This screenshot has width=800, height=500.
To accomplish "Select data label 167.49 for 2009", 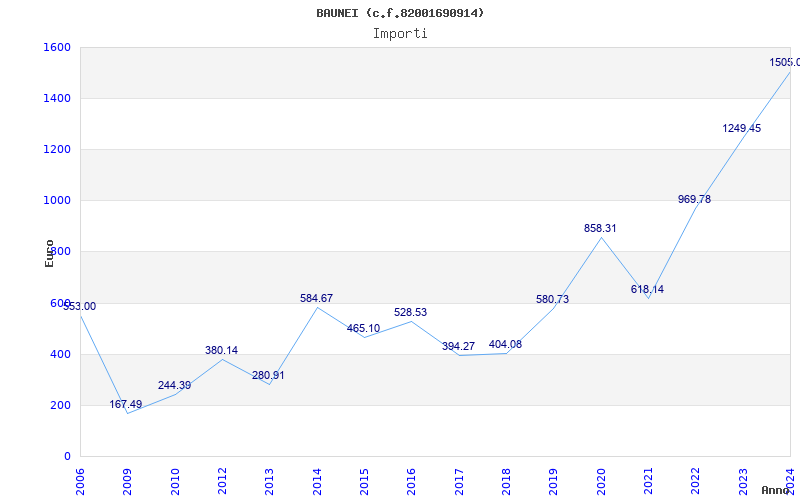I will (126, 405).
